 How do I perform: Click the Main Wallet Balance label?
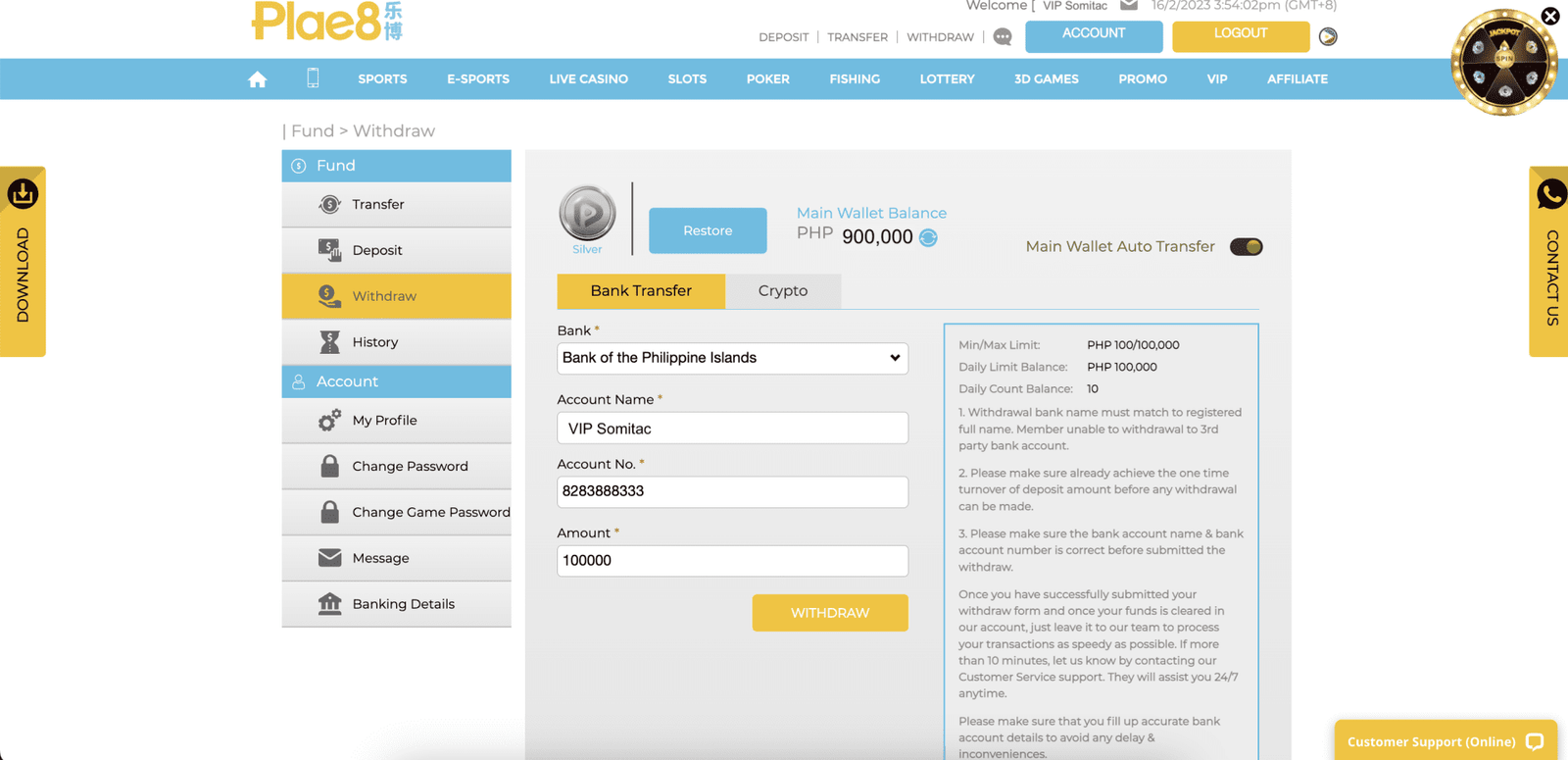click(x=871, y=213)
